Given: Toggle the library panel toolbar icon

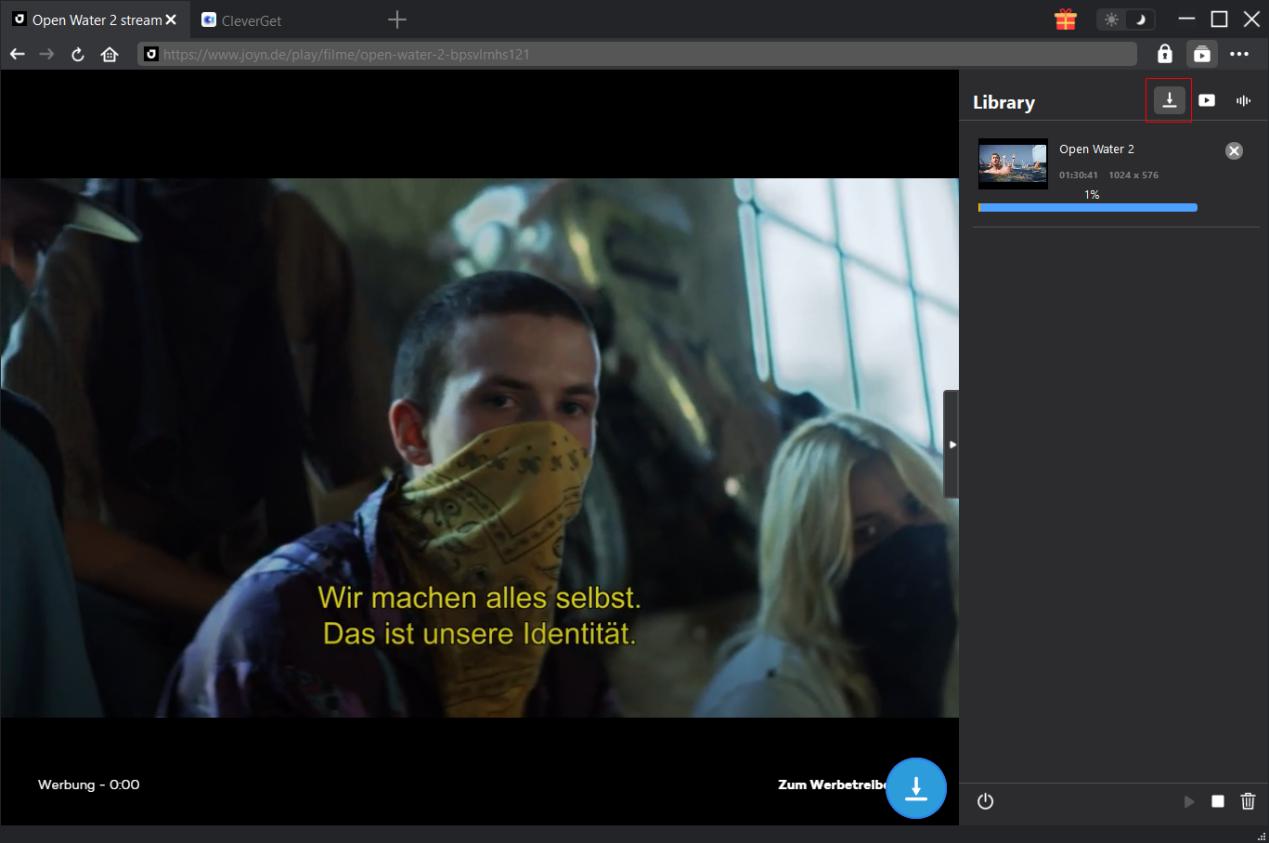Looking at the screenshot, I should point(1201,54).
